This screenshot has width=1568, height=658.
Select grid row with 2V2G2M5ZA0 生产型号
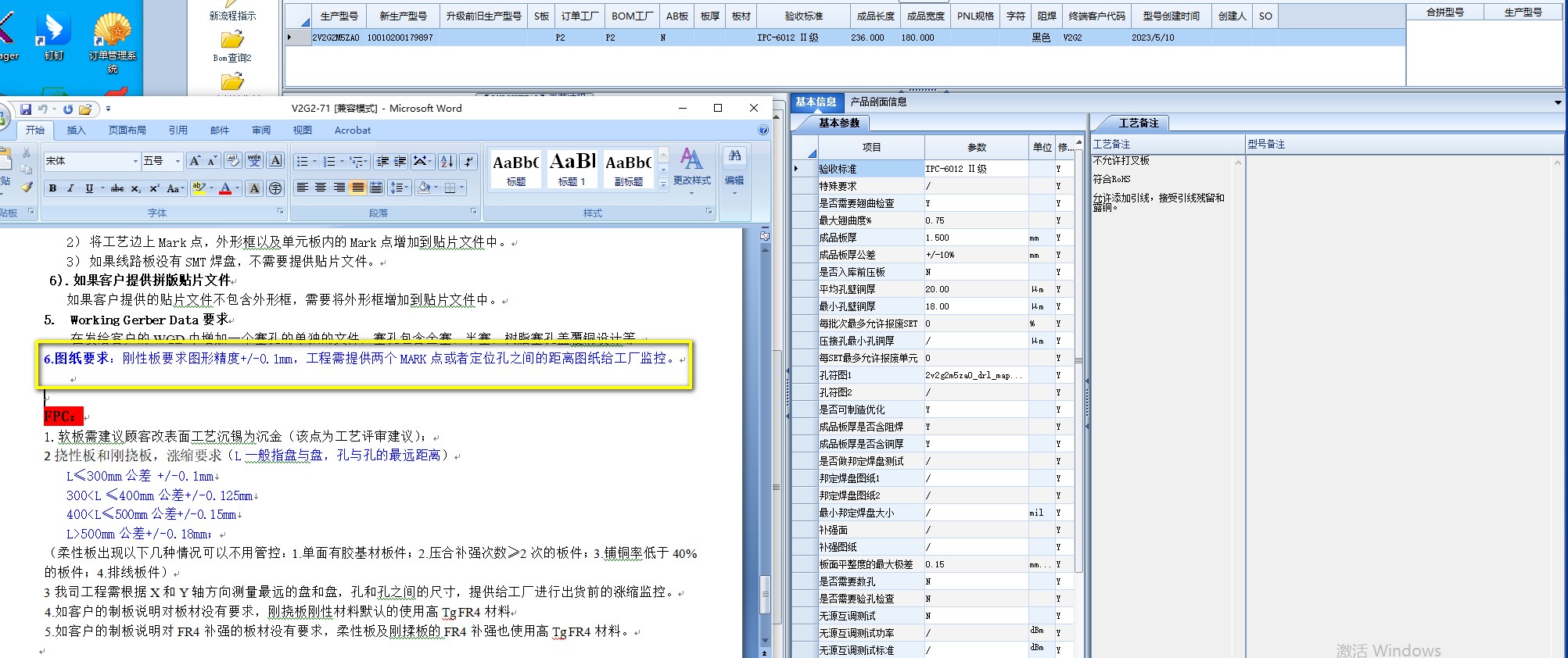tap(845, 38)
